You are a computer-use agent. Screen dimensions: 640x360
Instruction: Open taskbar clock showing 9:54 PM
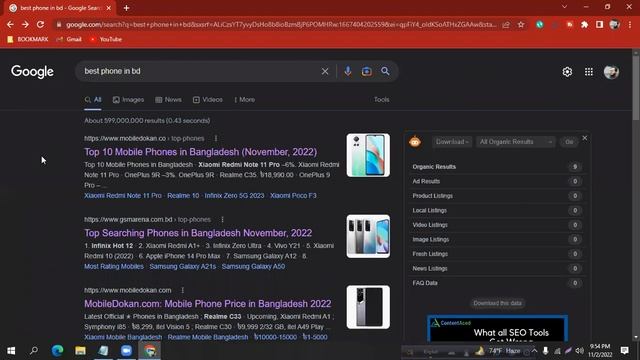(x=600, y=351)
